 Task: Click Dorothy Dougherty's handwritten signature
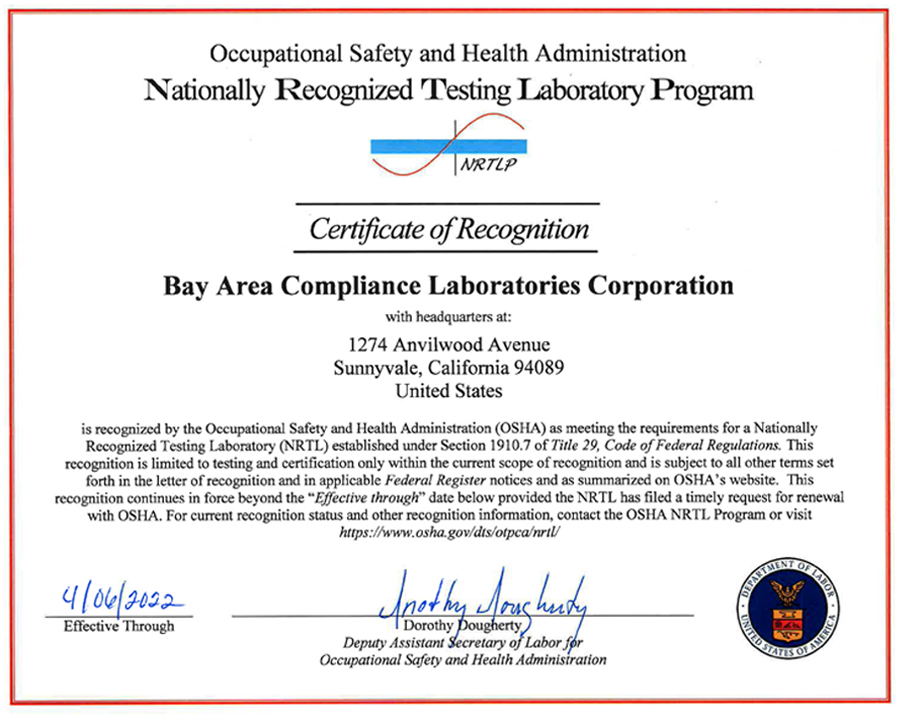tap(483, 600)
